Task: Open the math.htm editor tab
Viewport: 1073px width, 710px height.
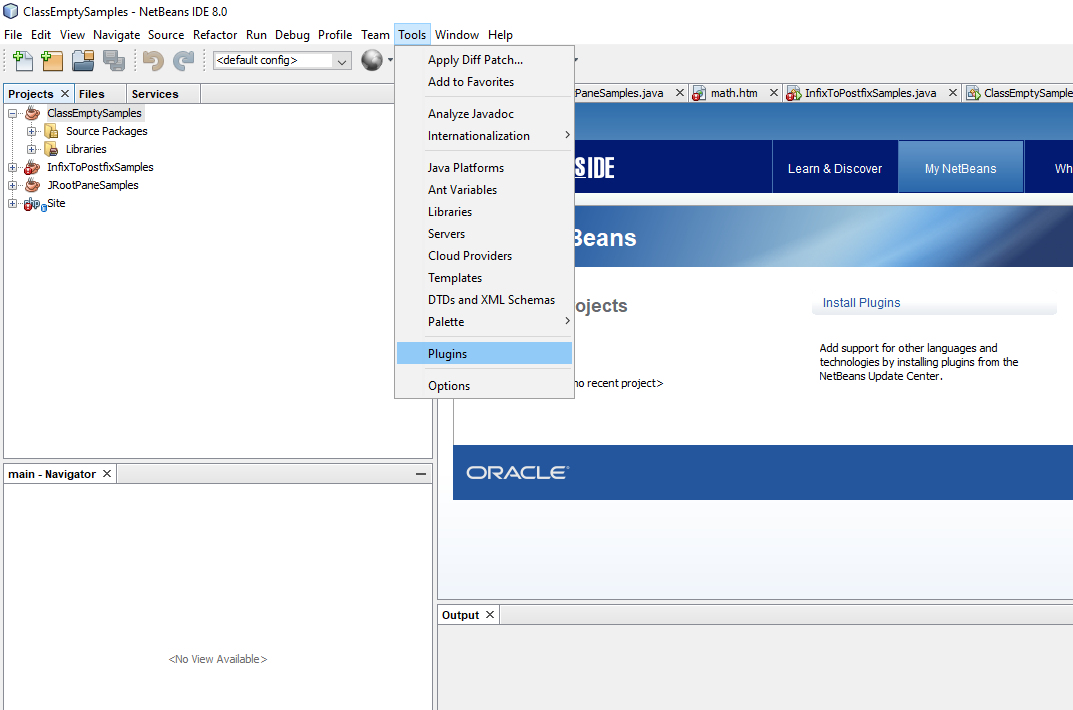Action: click(733, 93)
